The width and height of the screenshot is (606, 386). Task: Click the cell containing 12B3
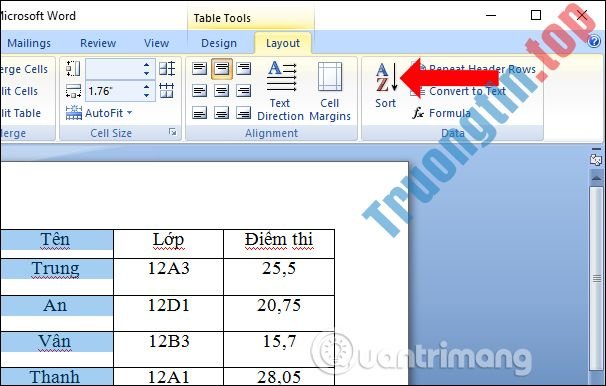(x=169, y=349)
